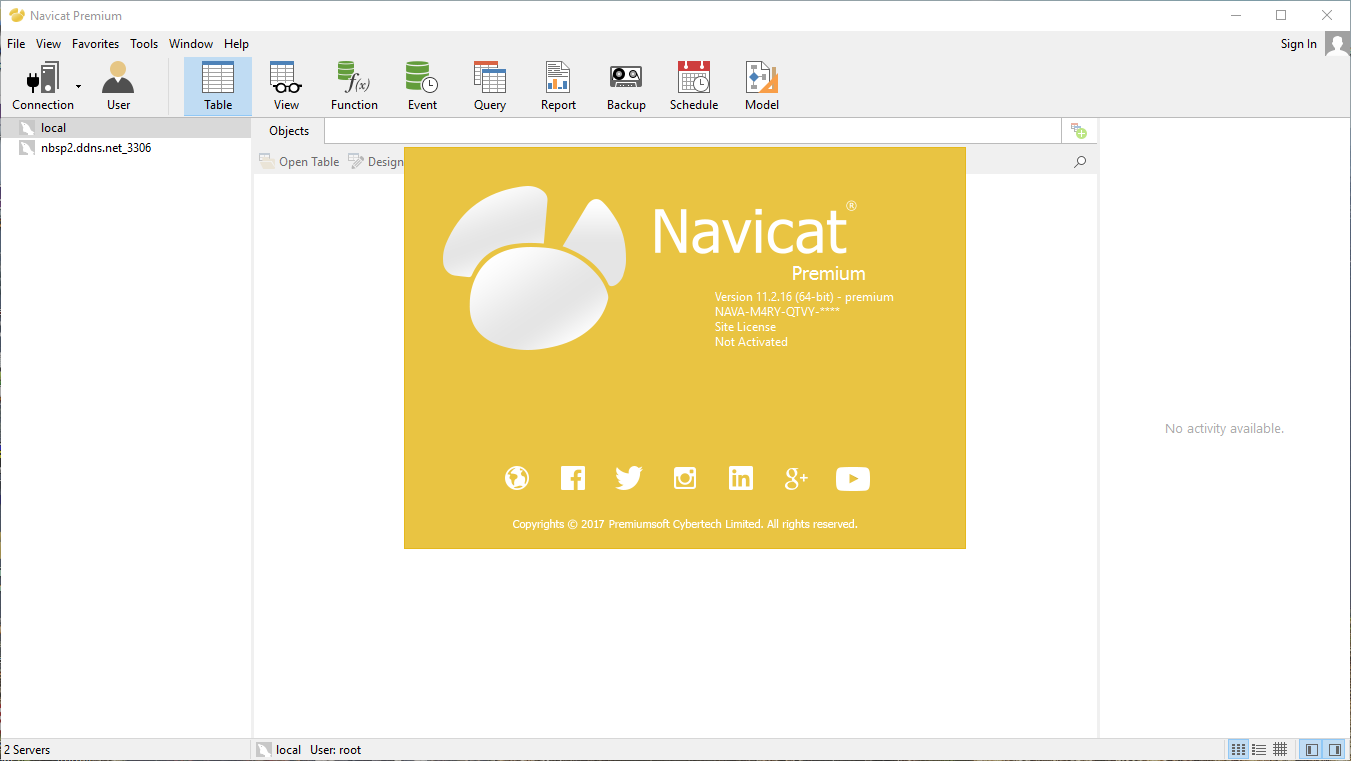1351x761 pixels.
Task: Open the Schedule tool
Action: 693,85
